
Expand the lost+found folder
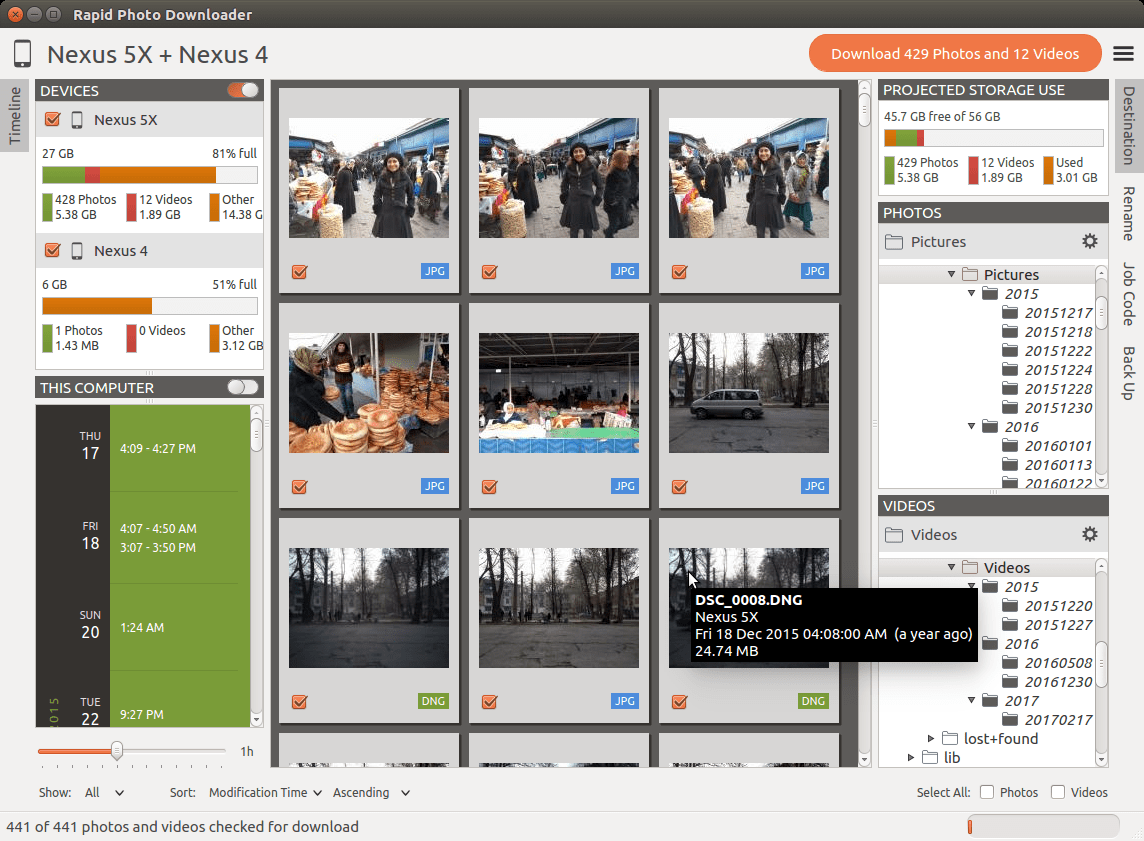tap(931, 738)
